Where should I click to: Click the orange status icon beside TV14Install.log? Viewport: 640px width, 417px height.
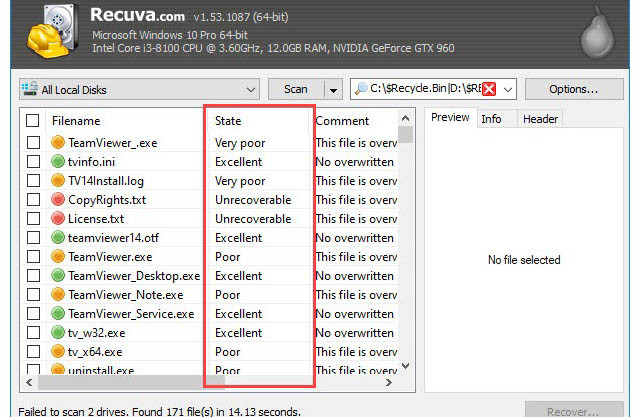point(58,180)
